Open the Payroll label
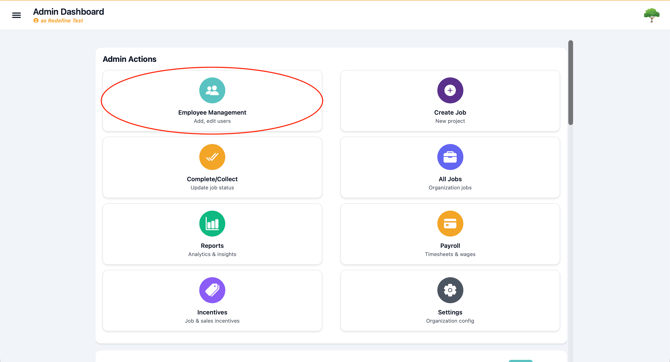The width and height of the screenshot is (670, 362). pos(450,246)
